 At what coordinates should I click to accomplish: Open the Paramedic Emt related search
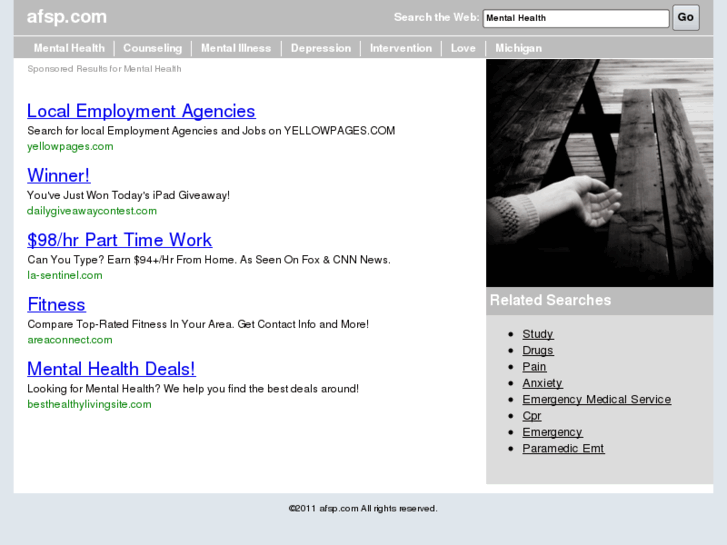(563, 448)
